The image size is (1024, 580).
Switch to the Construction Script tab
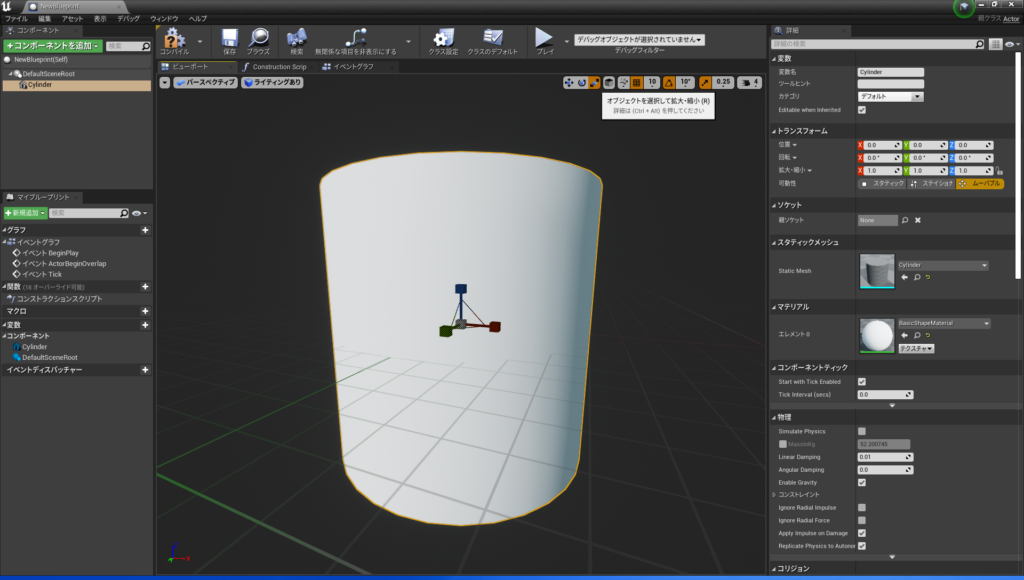[x=272, y=67]
